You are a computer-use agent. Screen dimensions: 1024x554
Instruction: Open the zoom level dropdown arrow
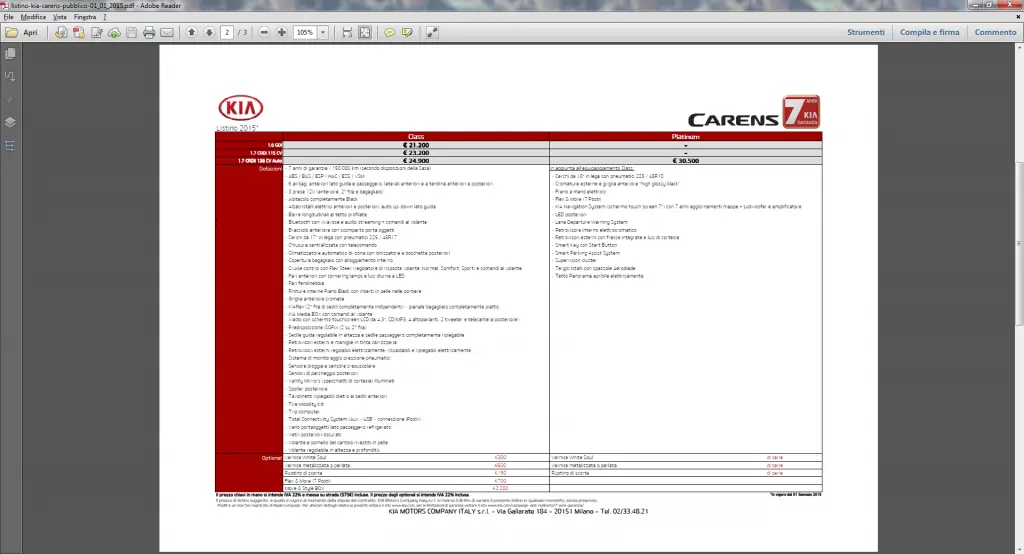coord(323,32)
